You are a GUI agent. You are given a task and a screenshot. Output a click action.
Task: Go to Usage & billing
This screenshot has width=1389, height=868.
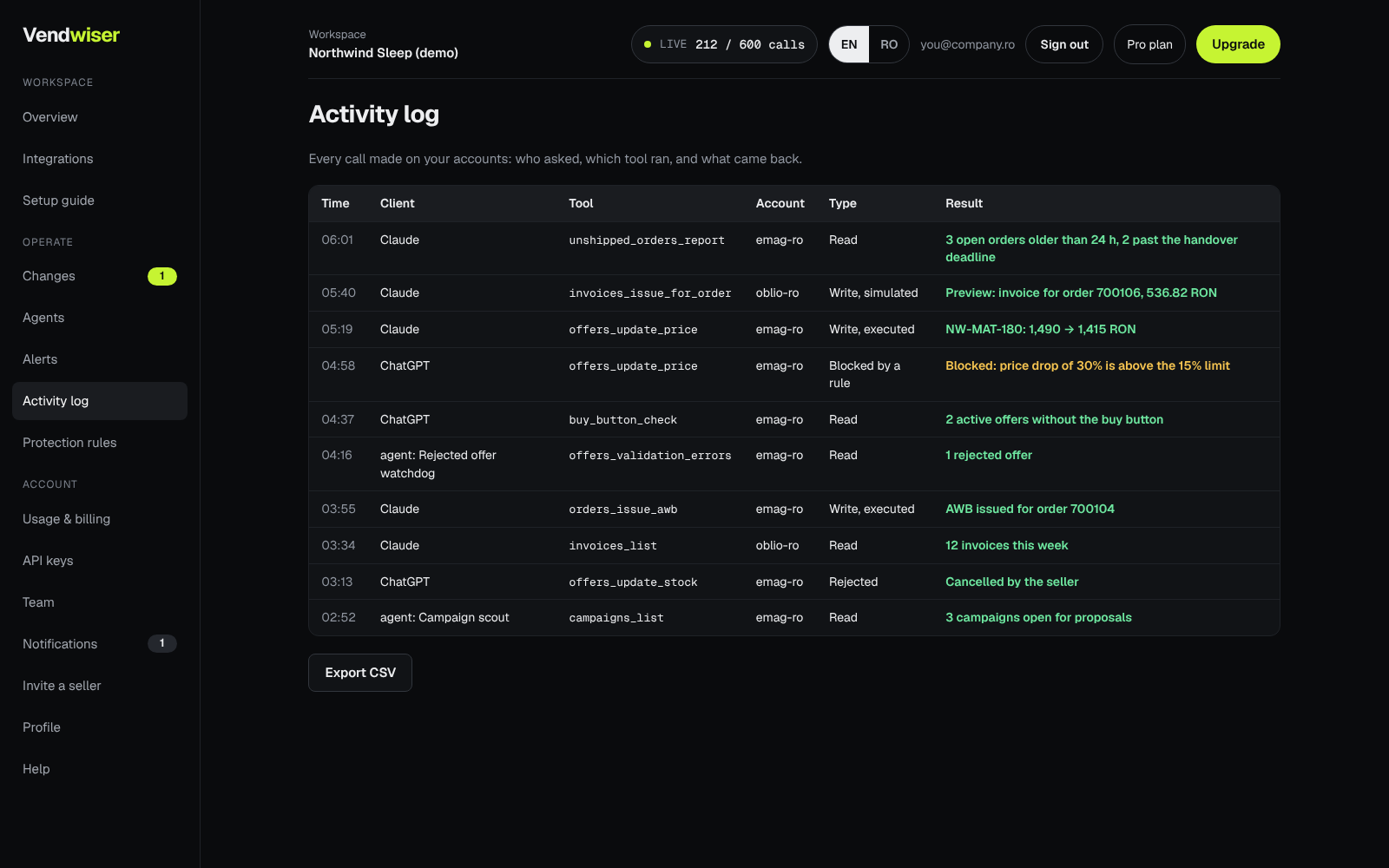click(x=100, y=519)
